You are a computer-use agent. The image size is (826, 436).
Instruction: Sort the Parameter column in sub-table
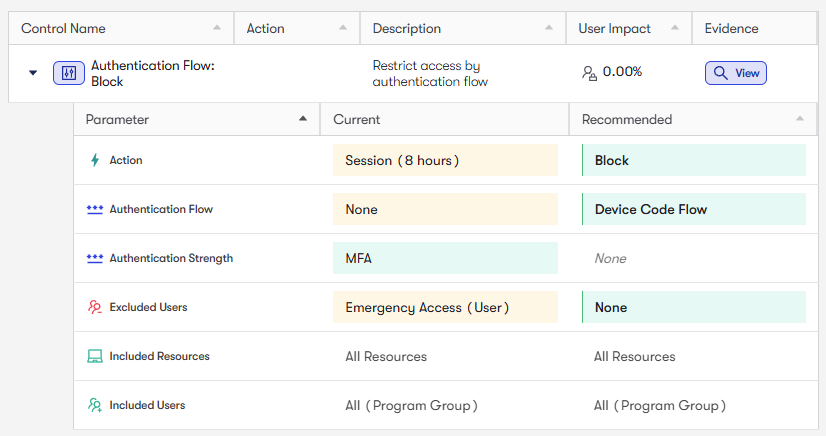point(303,119)
